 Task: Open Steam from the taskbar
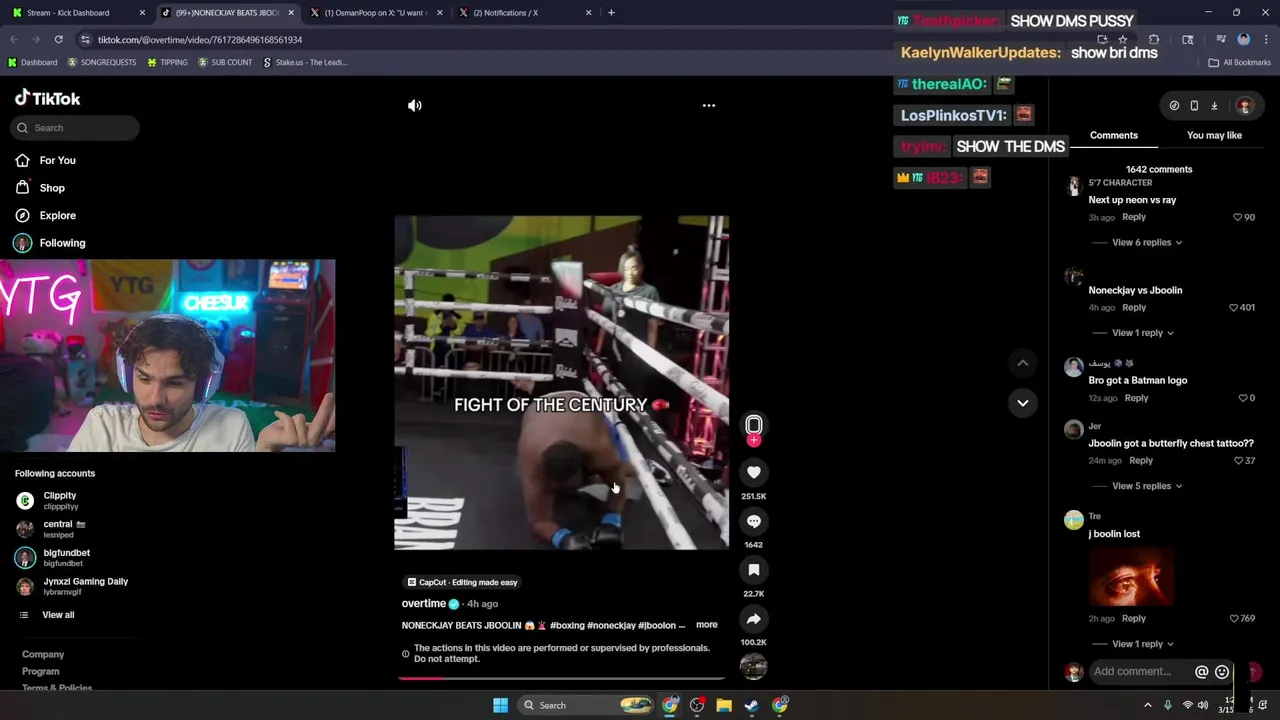[751, 705]
